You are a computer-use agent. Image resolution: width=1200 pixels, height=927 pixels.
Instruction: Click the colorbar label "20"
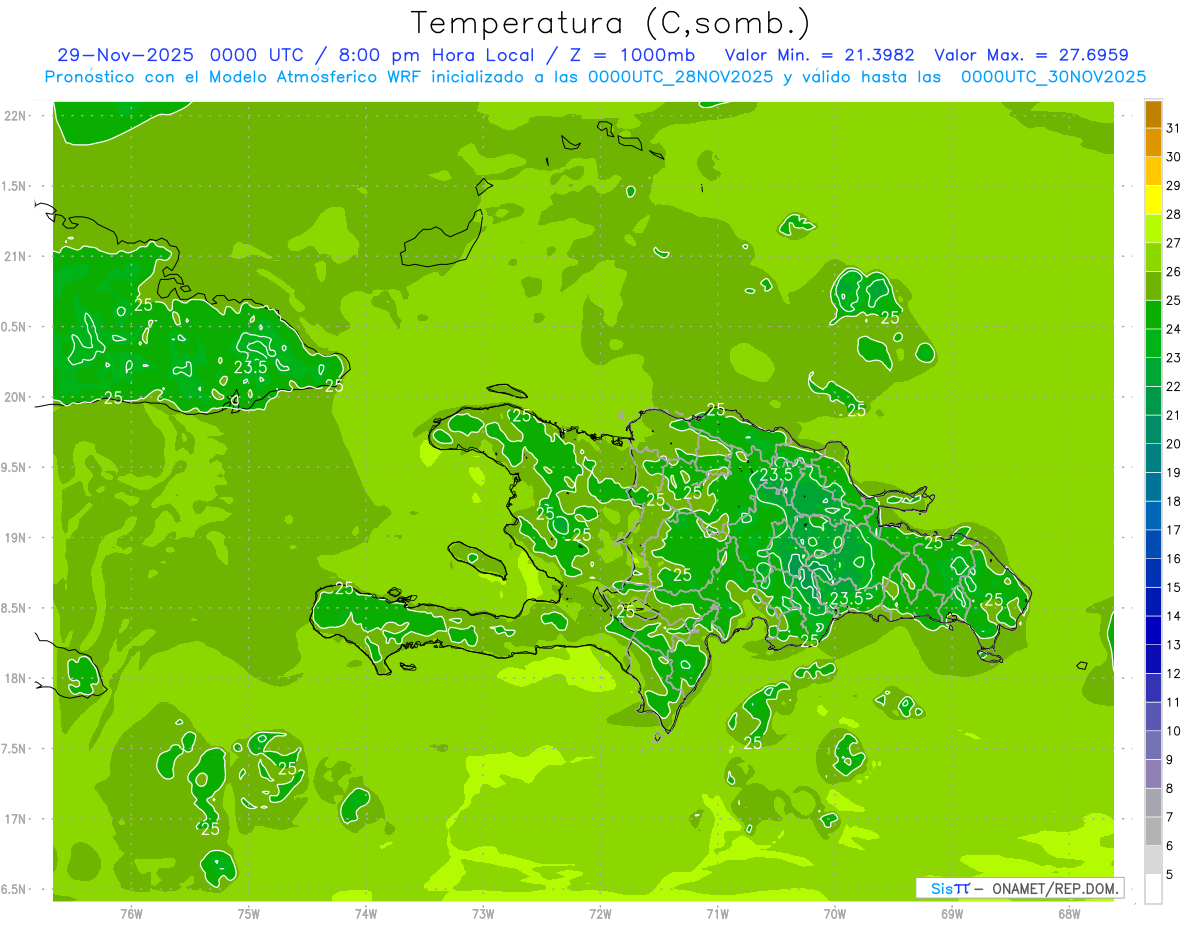[x=1174, y=444]
